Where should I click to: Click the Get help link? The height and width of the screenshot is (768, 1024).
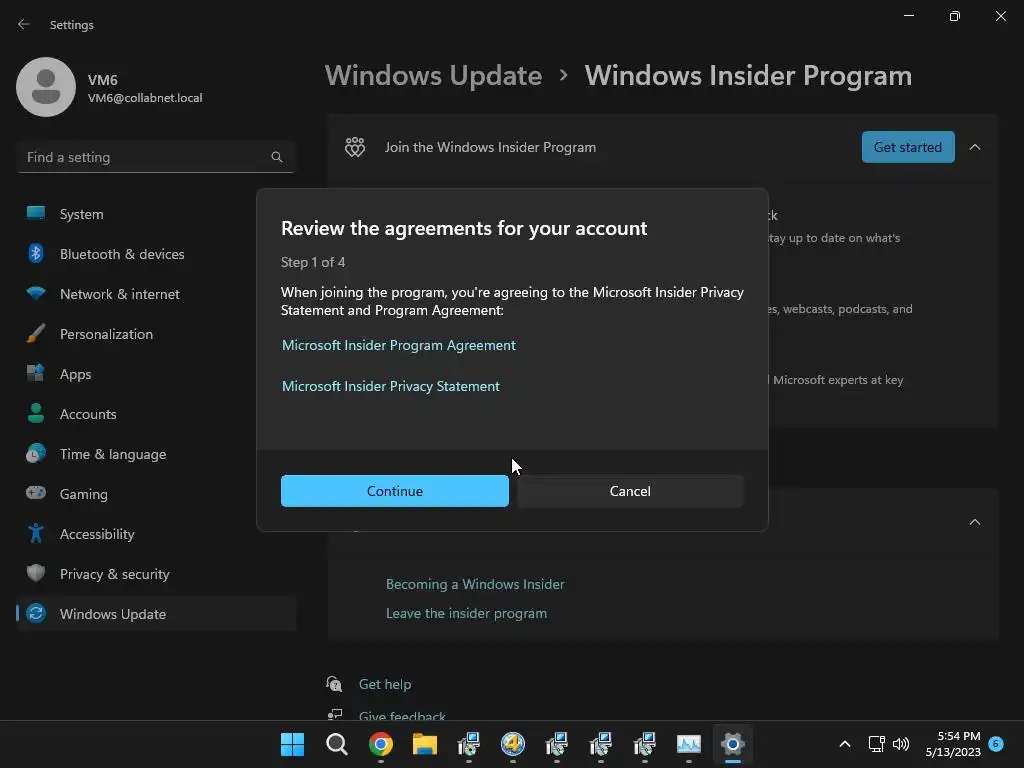tap(385, 684)
